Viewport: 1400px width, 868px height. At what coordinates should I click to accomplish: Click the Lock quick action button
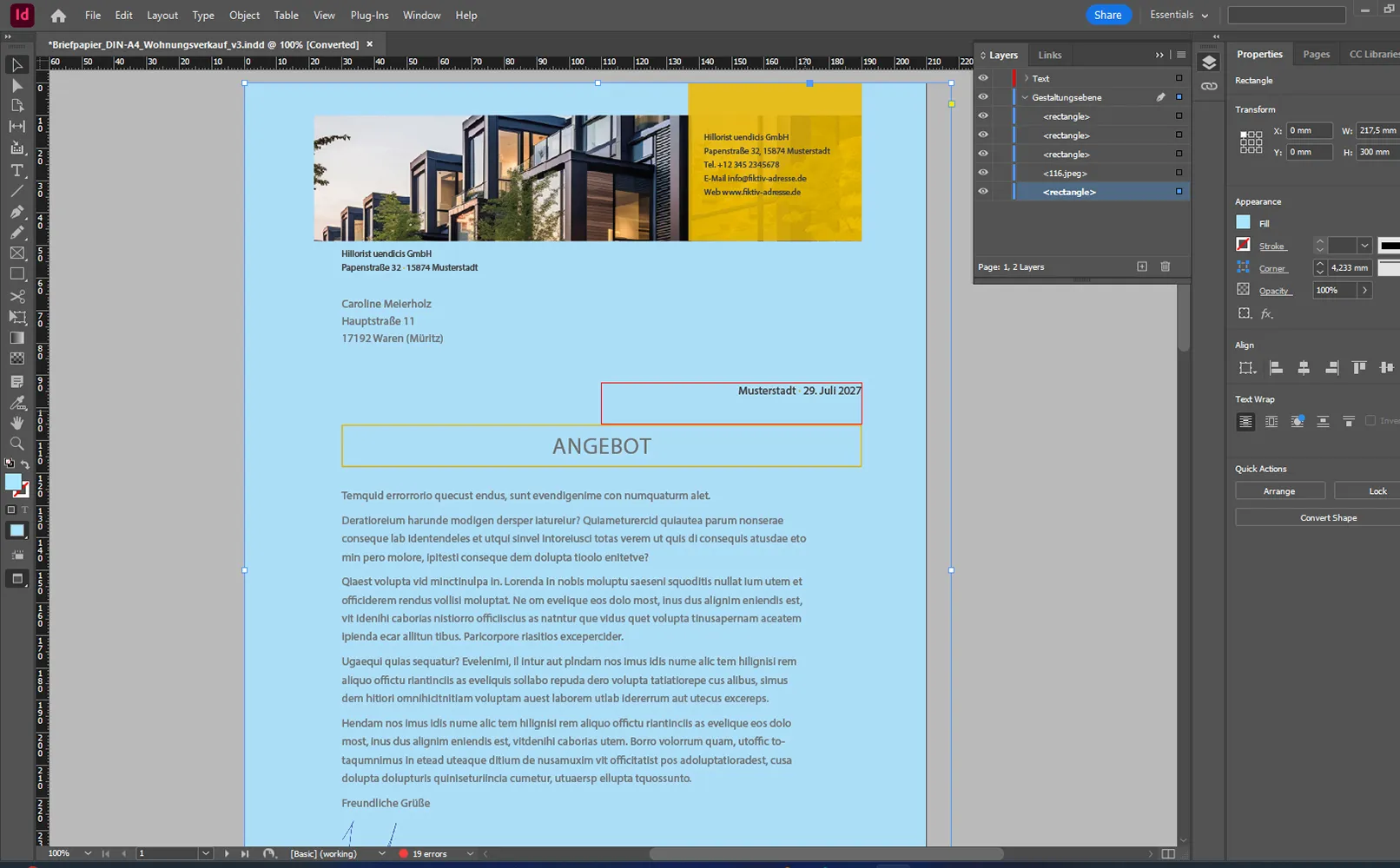click(x=1367, y=491)
